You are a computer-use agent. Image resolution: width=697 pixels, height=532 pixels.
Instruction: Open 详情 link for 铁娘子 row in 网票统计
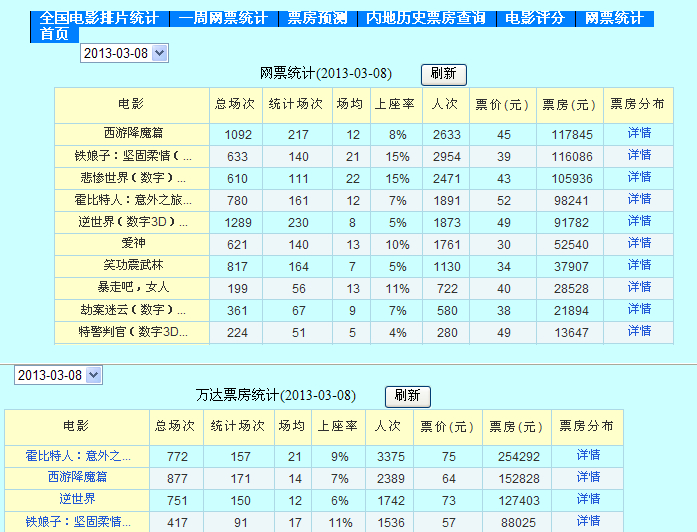(639, 155)
